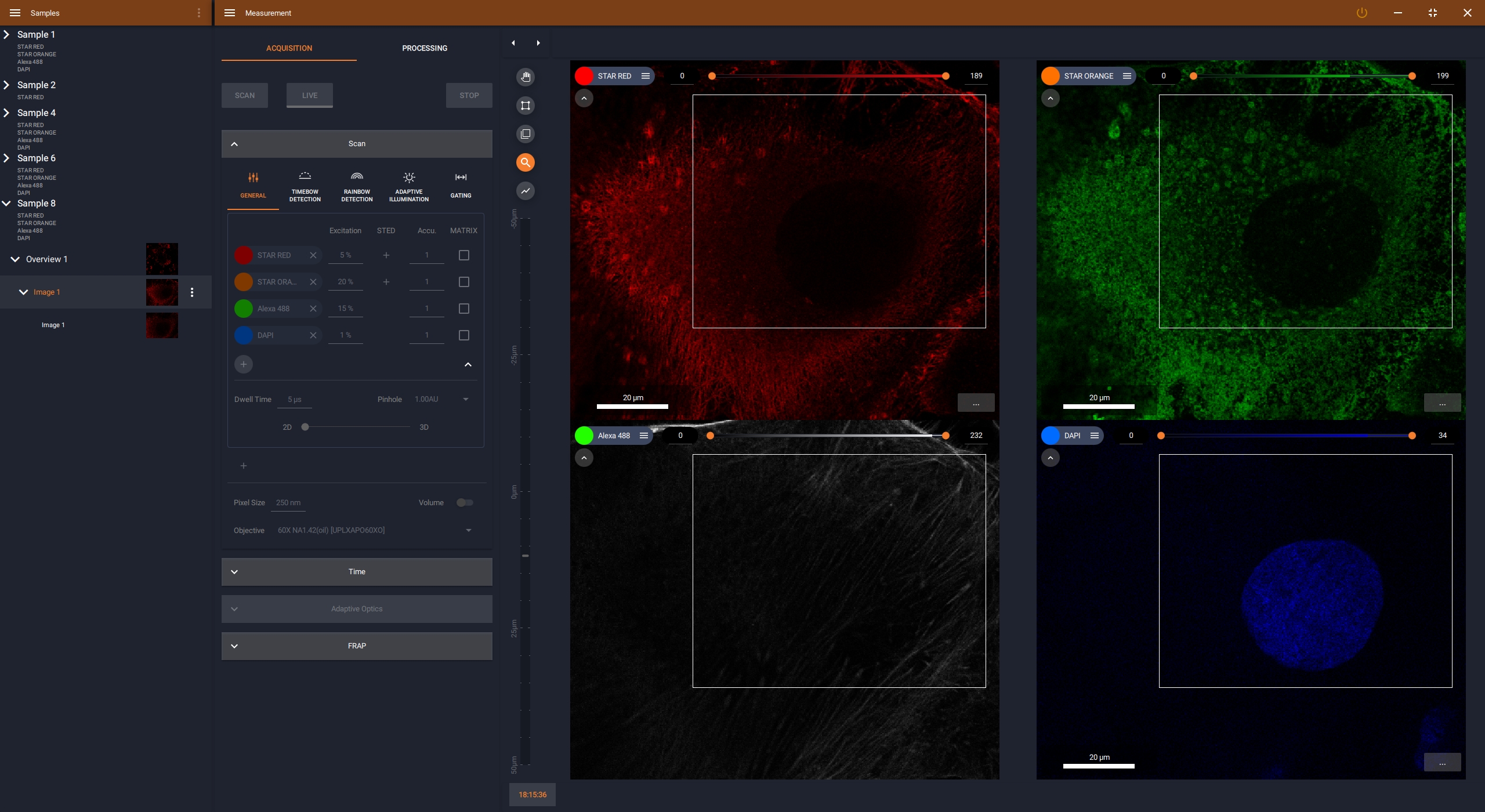Click the Pixel Size input field

(288, 503)
